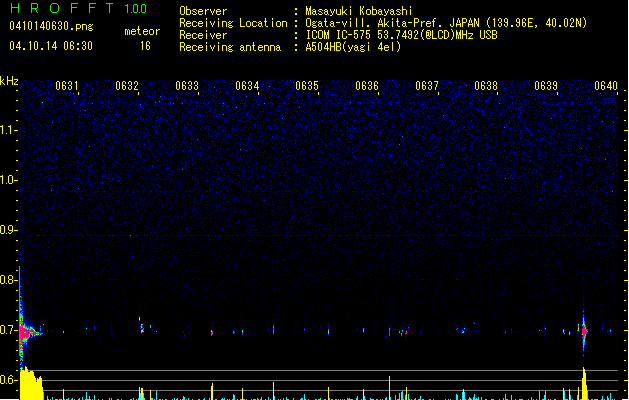Click the 0631 time marker
Viewport: 629px width, 400px height.
[x=67, y=86]
